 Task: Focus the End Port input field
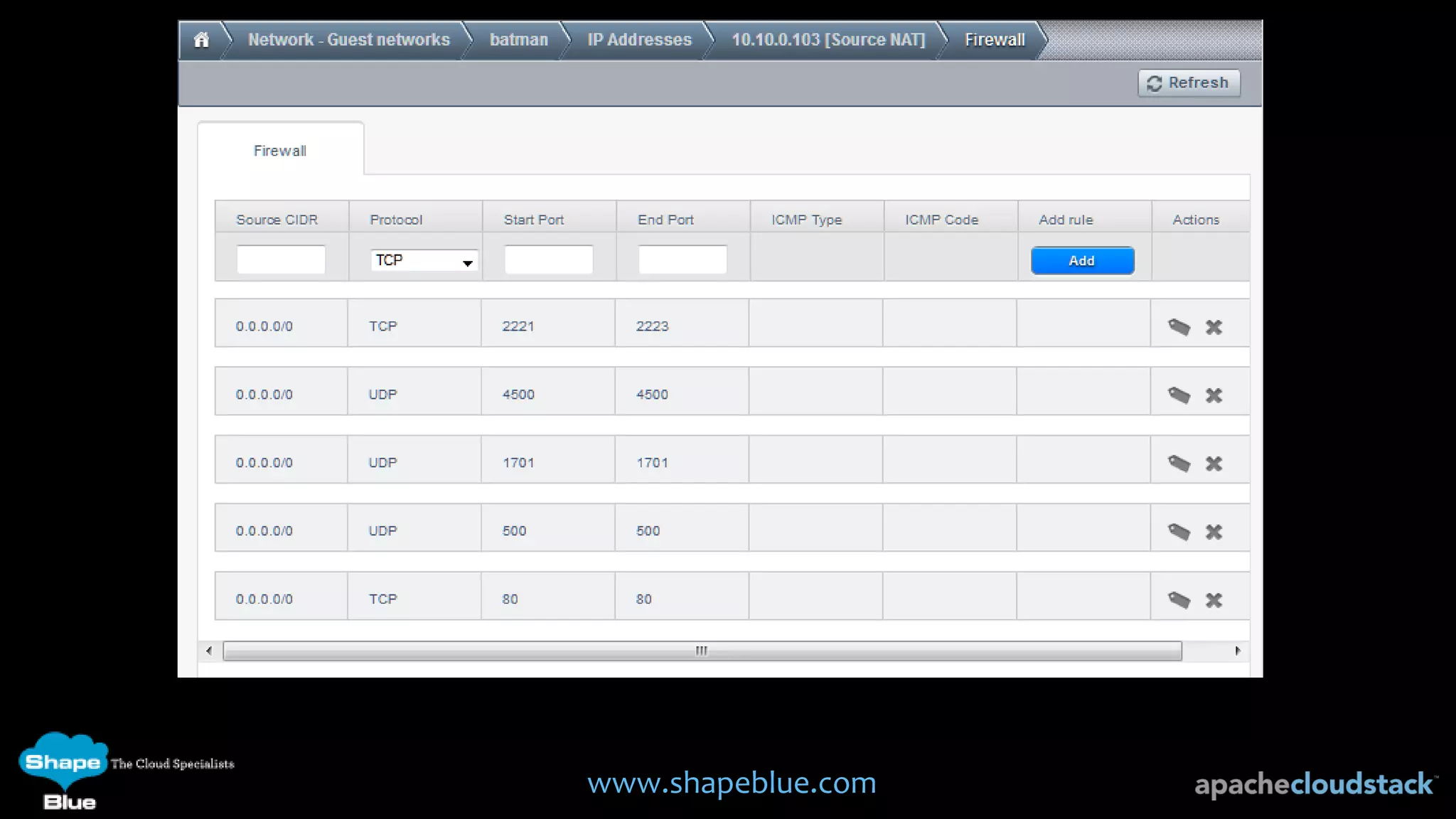click(682, 259)
